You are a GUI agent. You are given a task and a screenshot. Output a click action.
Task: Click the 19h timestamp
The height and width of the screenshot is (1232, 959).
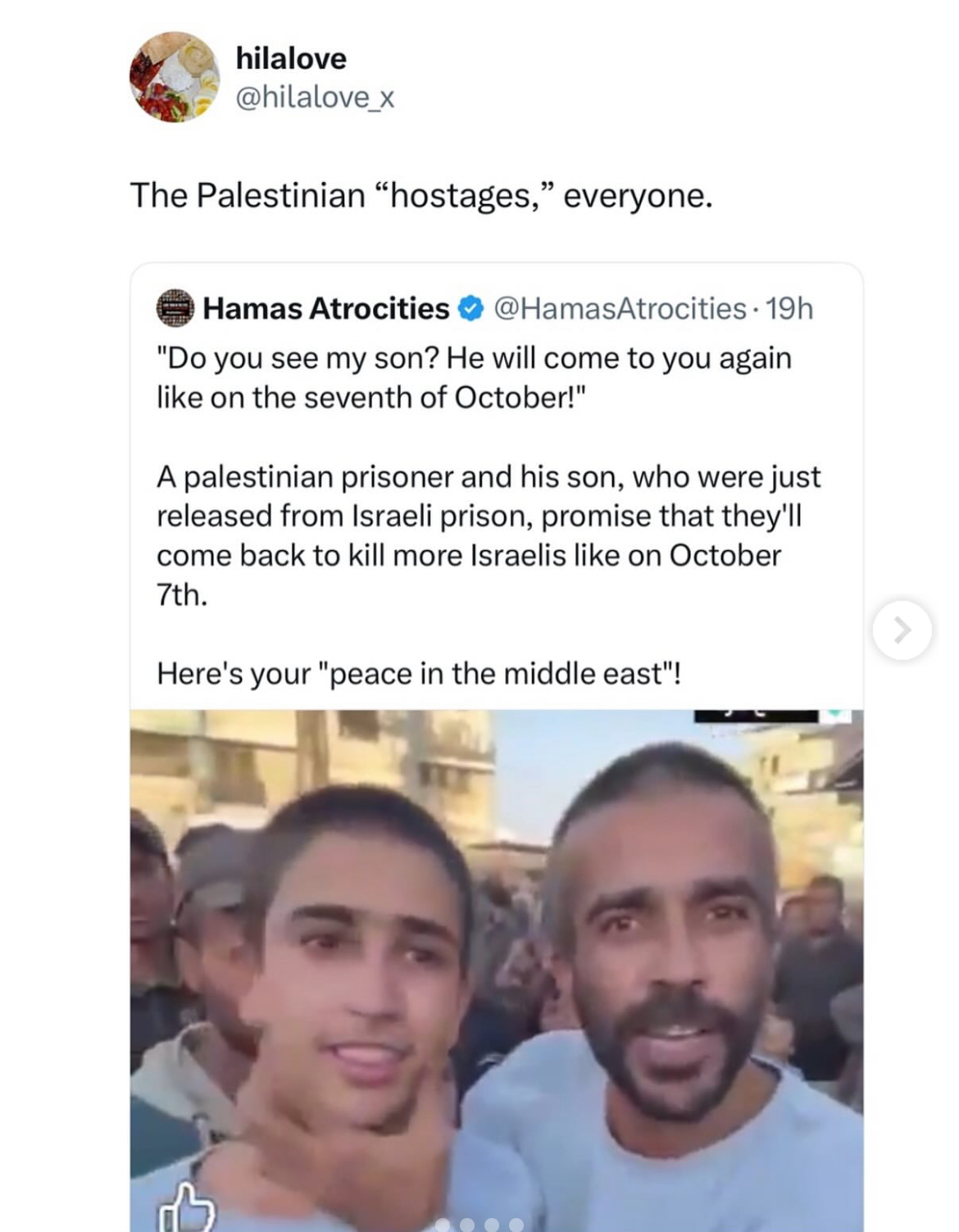pyautogui.click(x=790, y=308)
